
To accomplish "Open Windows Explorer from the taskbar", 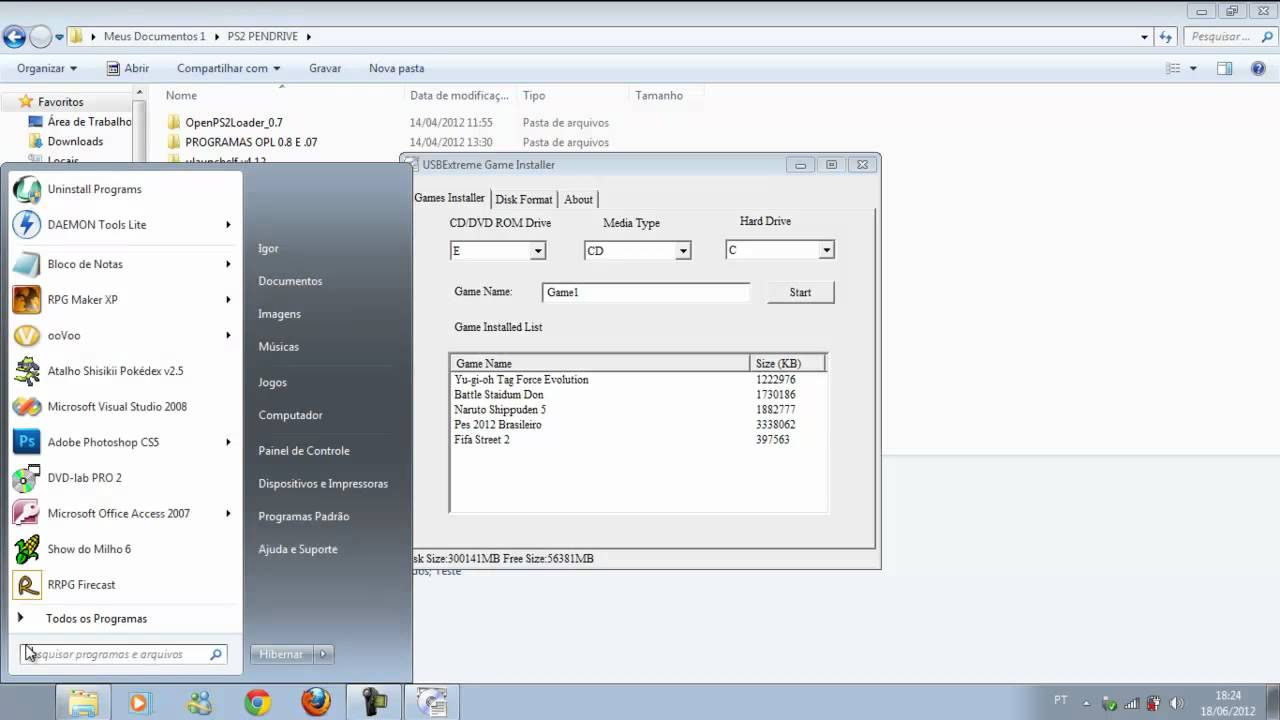I will click(x=83, y=703).
